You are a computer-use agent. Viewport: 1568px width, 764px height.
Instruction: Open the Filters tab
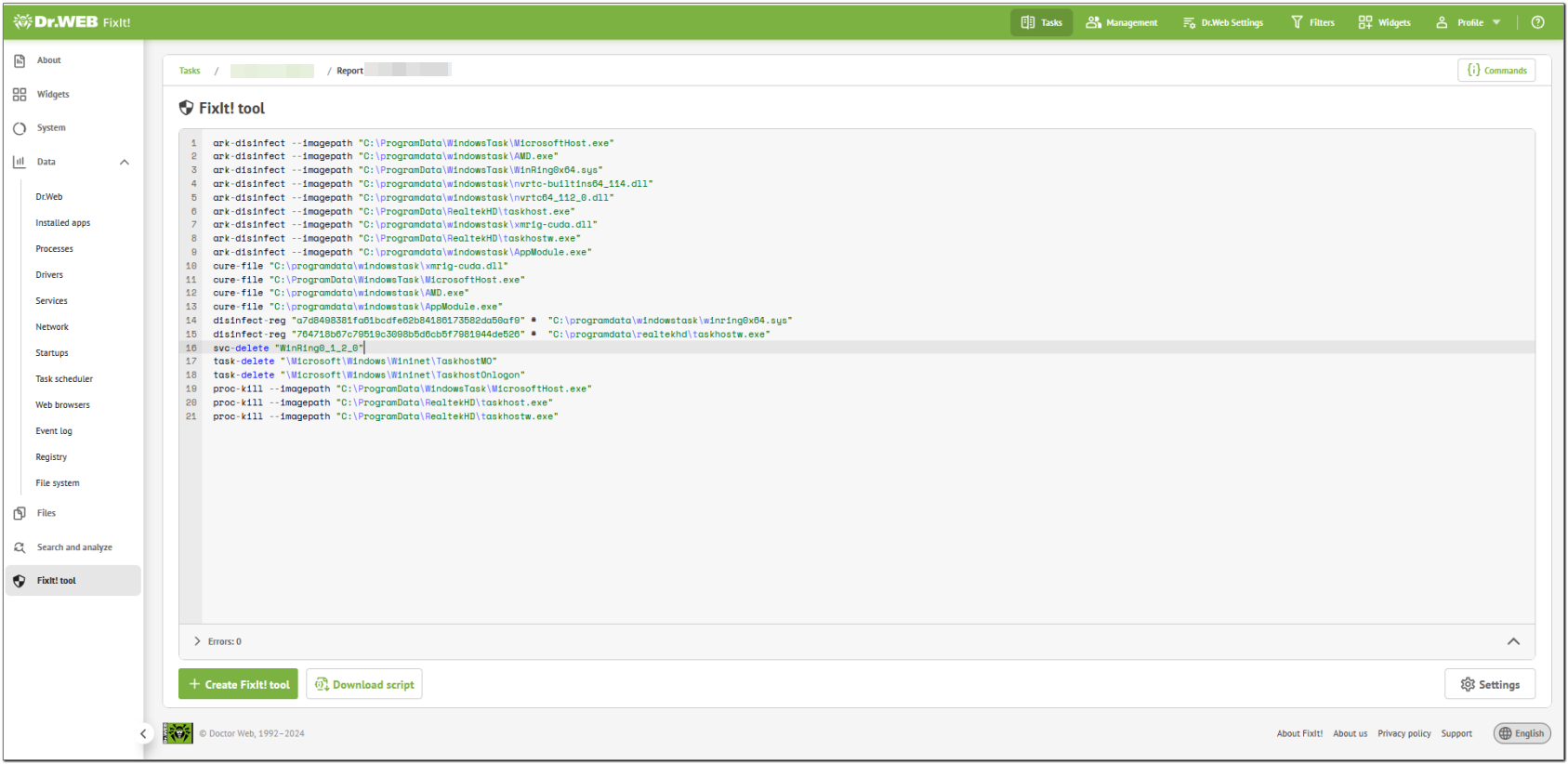point(1312,22)
